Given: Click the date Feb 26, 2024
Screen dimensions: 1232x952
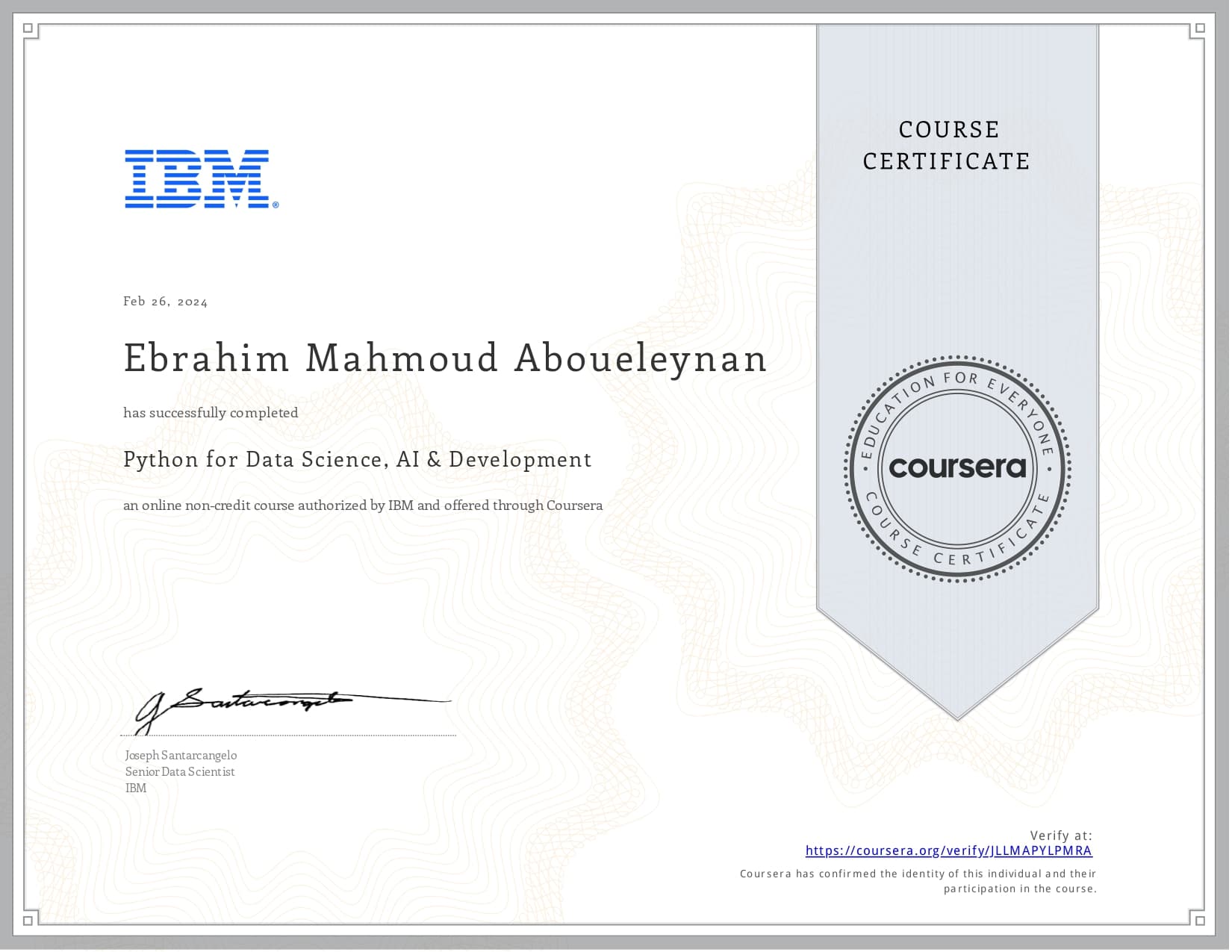Looking at the screenshot, I should pyautogui.click(x=166, y=301).
